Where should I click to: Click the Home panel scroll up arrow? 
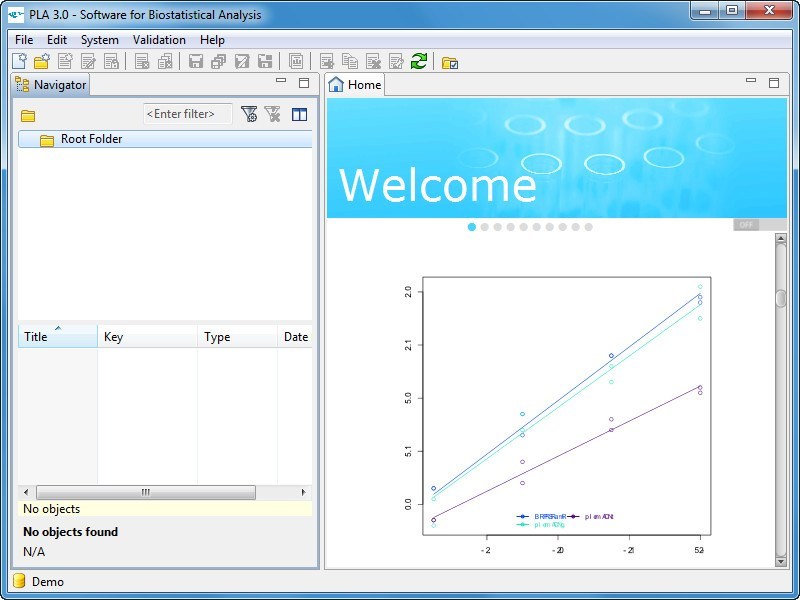(781, 238)
